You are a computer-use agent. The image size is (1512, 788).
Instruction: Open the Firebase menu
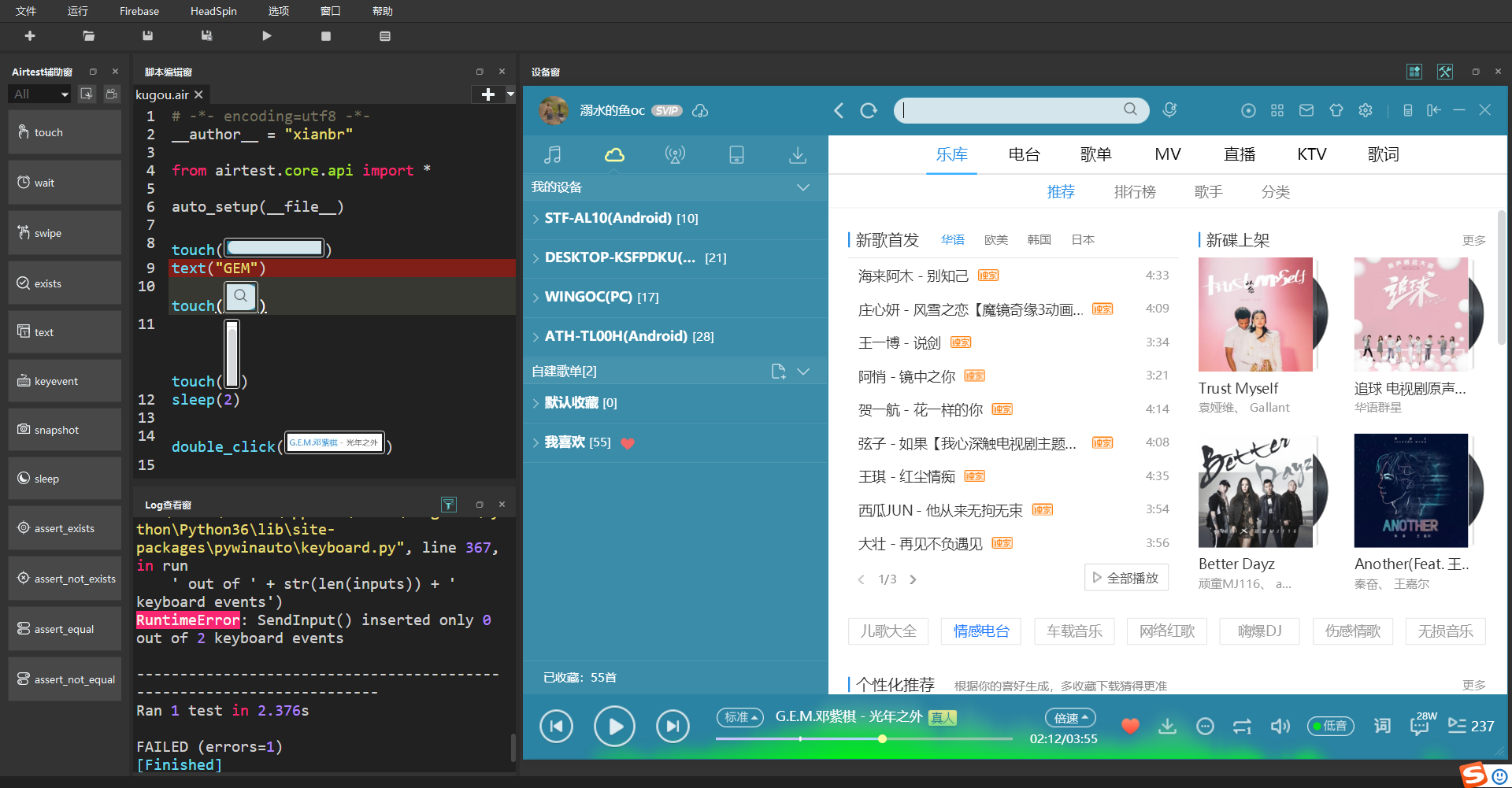click(139, 11)
